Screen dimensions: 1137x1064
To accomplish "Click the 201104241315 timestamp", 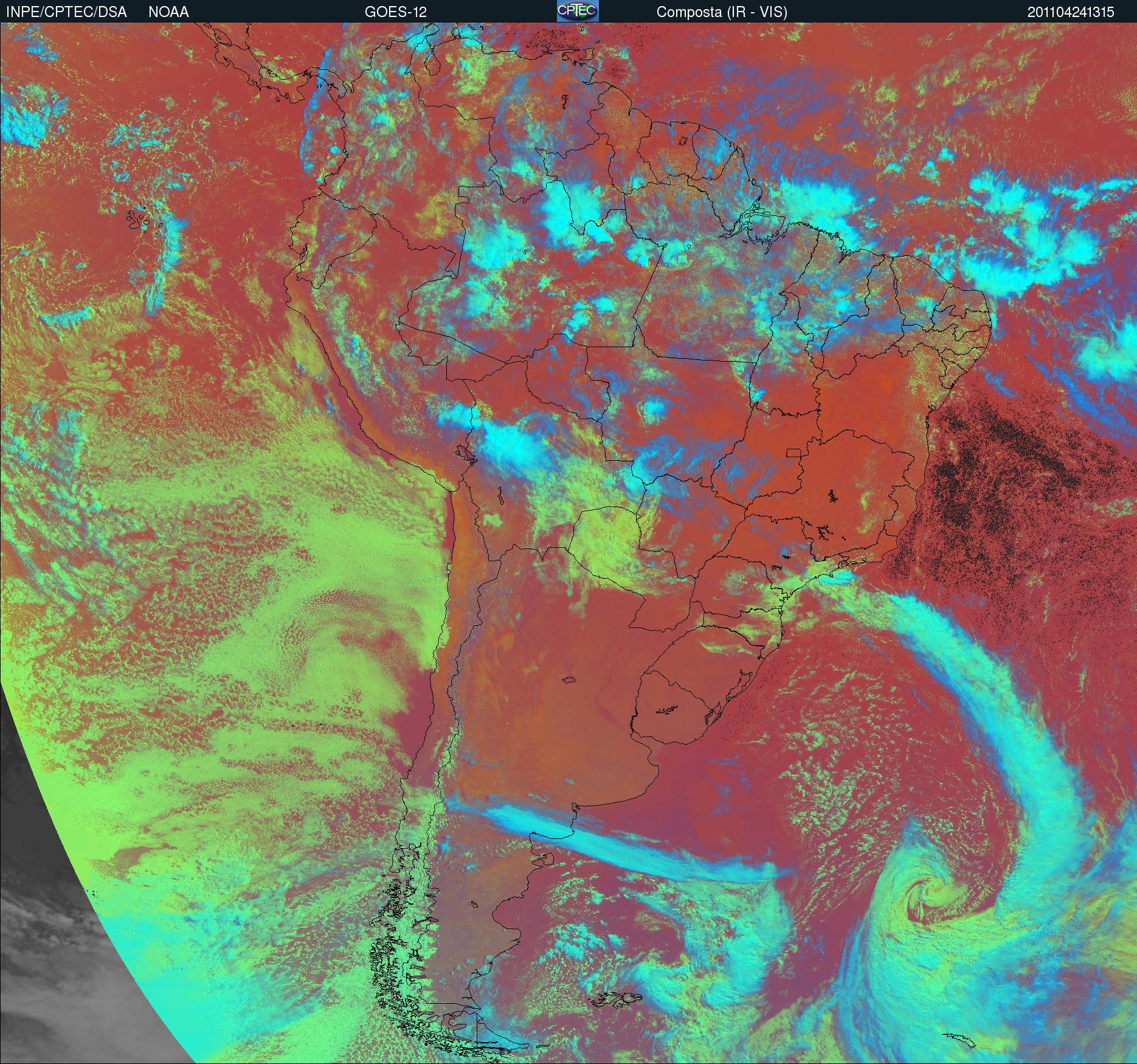I will pyautogui.click(x=1071, y=12).
